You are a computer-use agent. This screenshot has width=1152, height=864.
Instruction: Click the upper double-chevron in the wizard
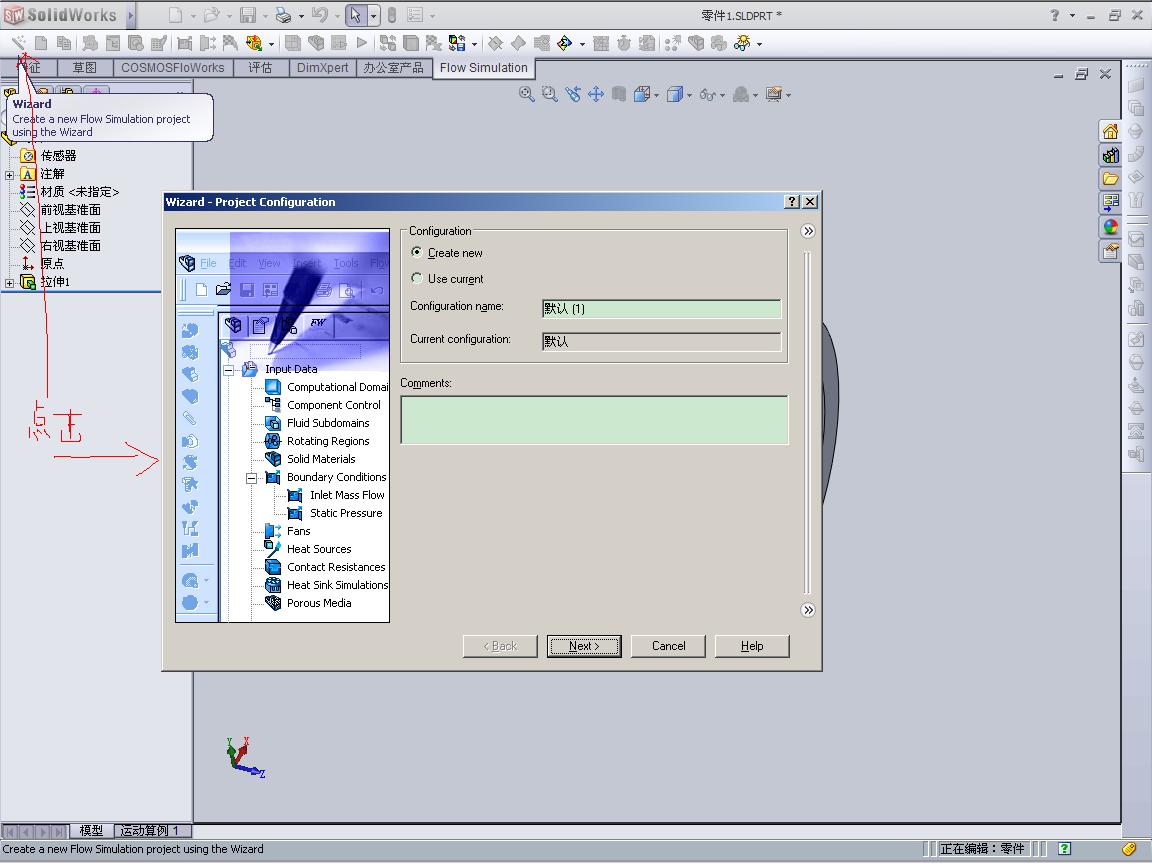click(808, 231)
